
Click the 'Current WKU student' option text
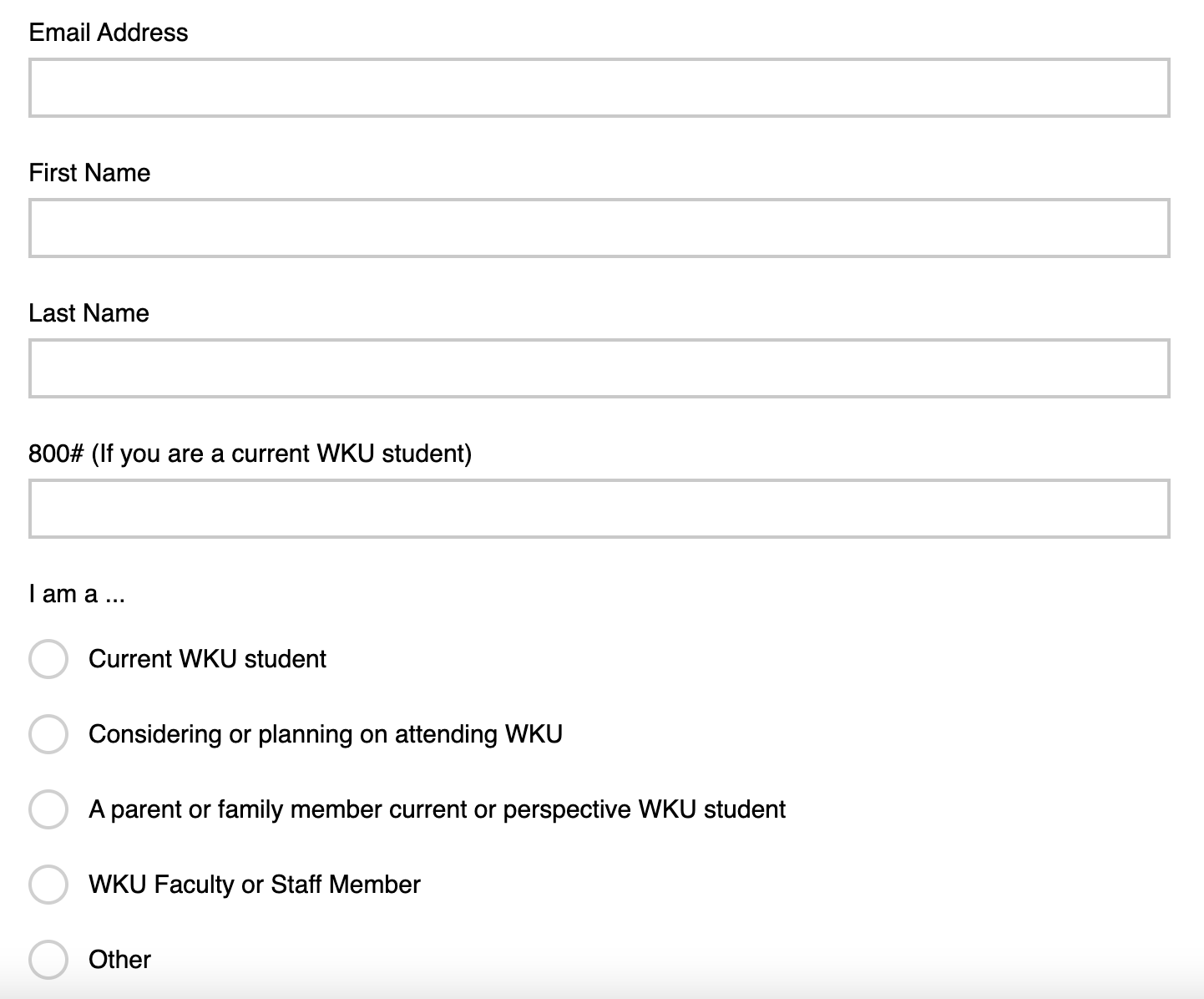tap(207, 659)
